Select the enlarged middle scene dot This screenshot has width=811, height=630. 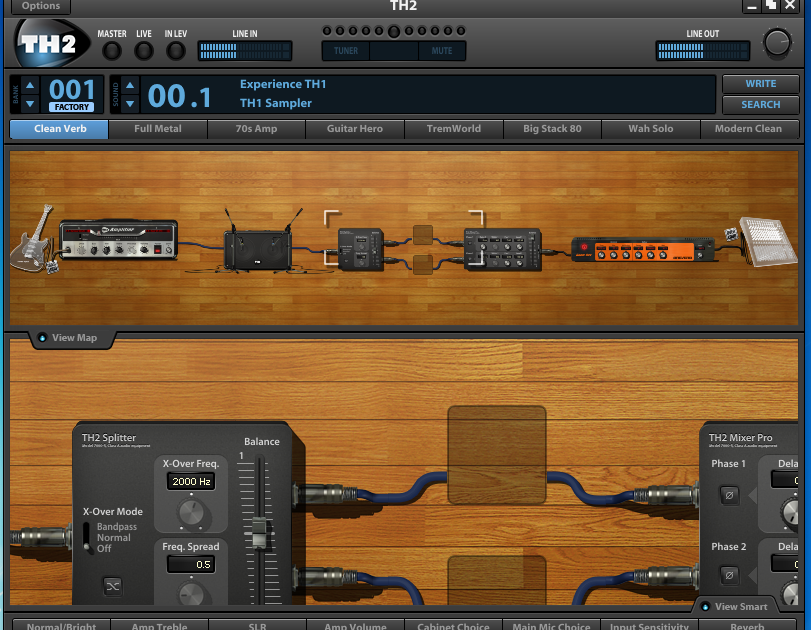(x=394, y=32)
